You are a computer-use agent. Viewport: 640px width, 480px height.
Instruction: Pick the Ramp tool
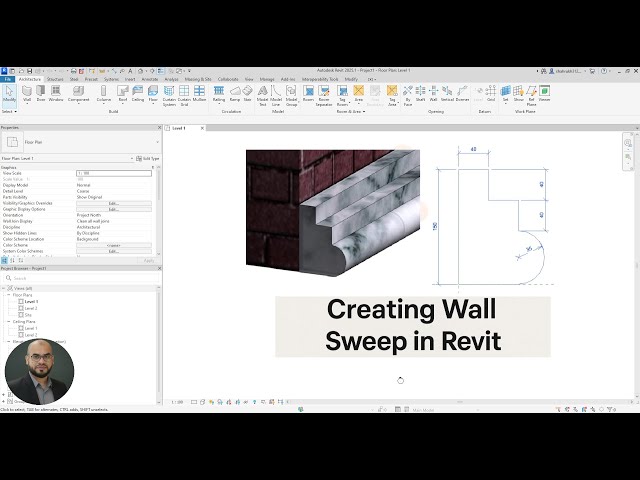[235, 94]
